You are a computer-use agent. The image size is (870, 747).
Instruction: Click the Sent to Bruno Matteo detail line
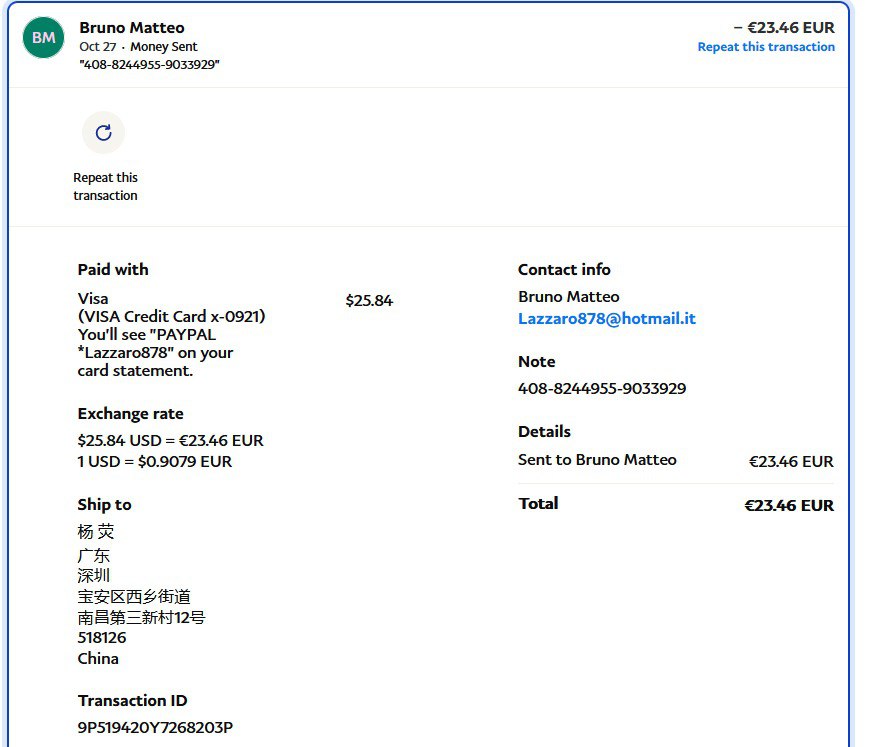[x=597, y=460]
